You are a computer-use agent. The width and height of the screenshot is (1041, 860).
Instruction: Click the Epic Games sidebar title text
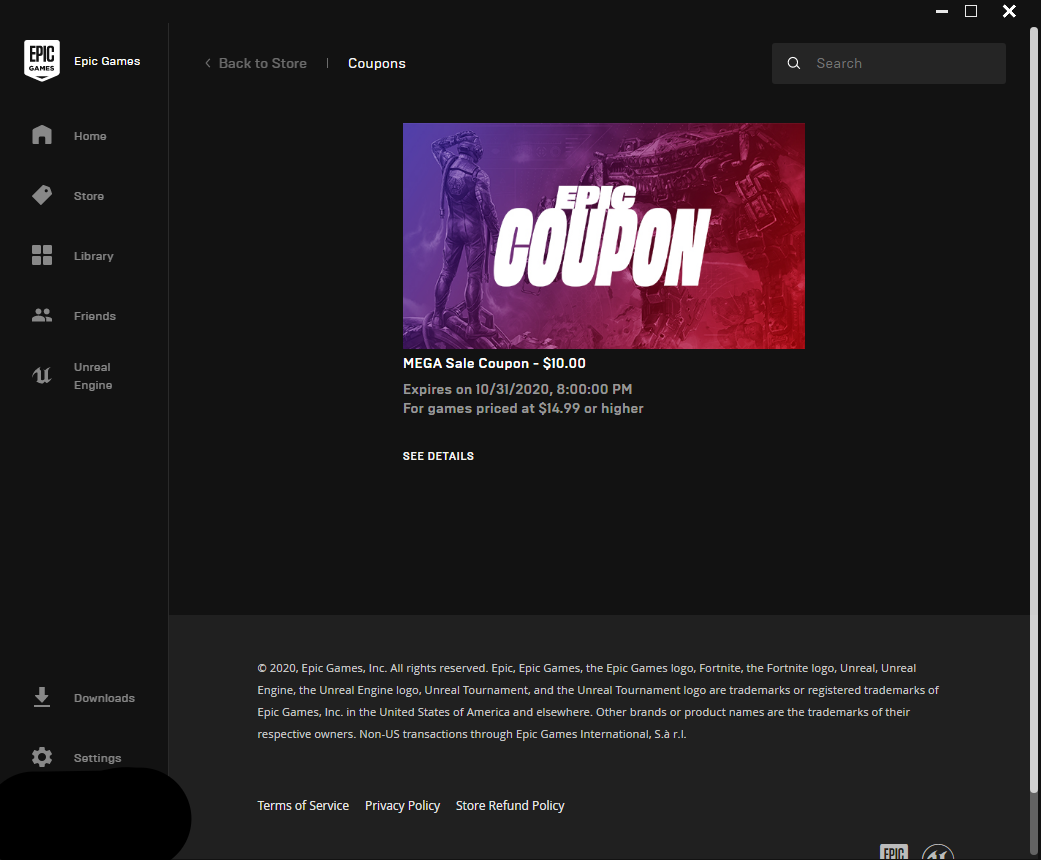[x=107, y=61]
